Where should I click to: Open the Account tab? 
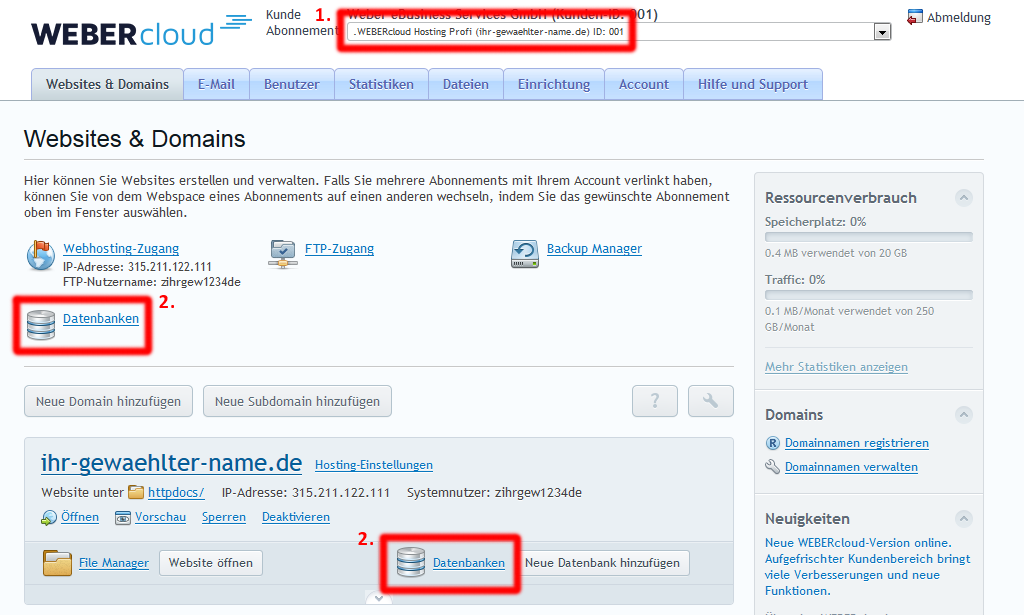644,84
